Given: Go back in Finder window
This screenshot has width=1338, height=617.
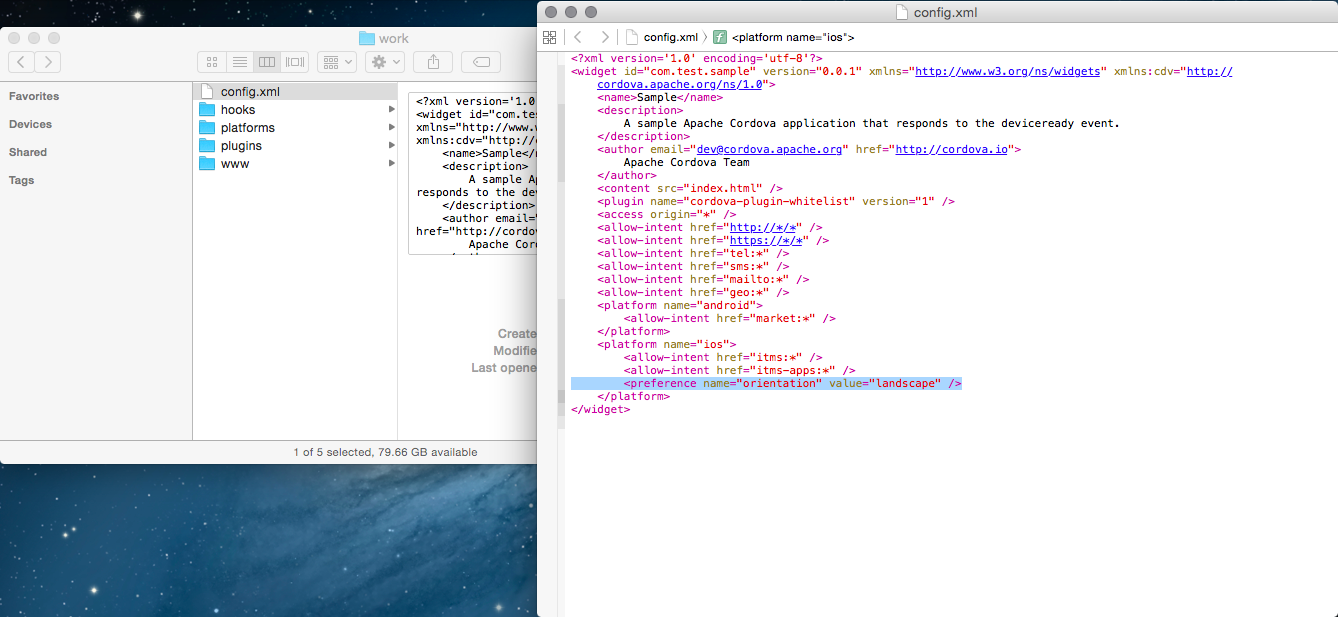Looking at the screenshot, I should (21, 62).
